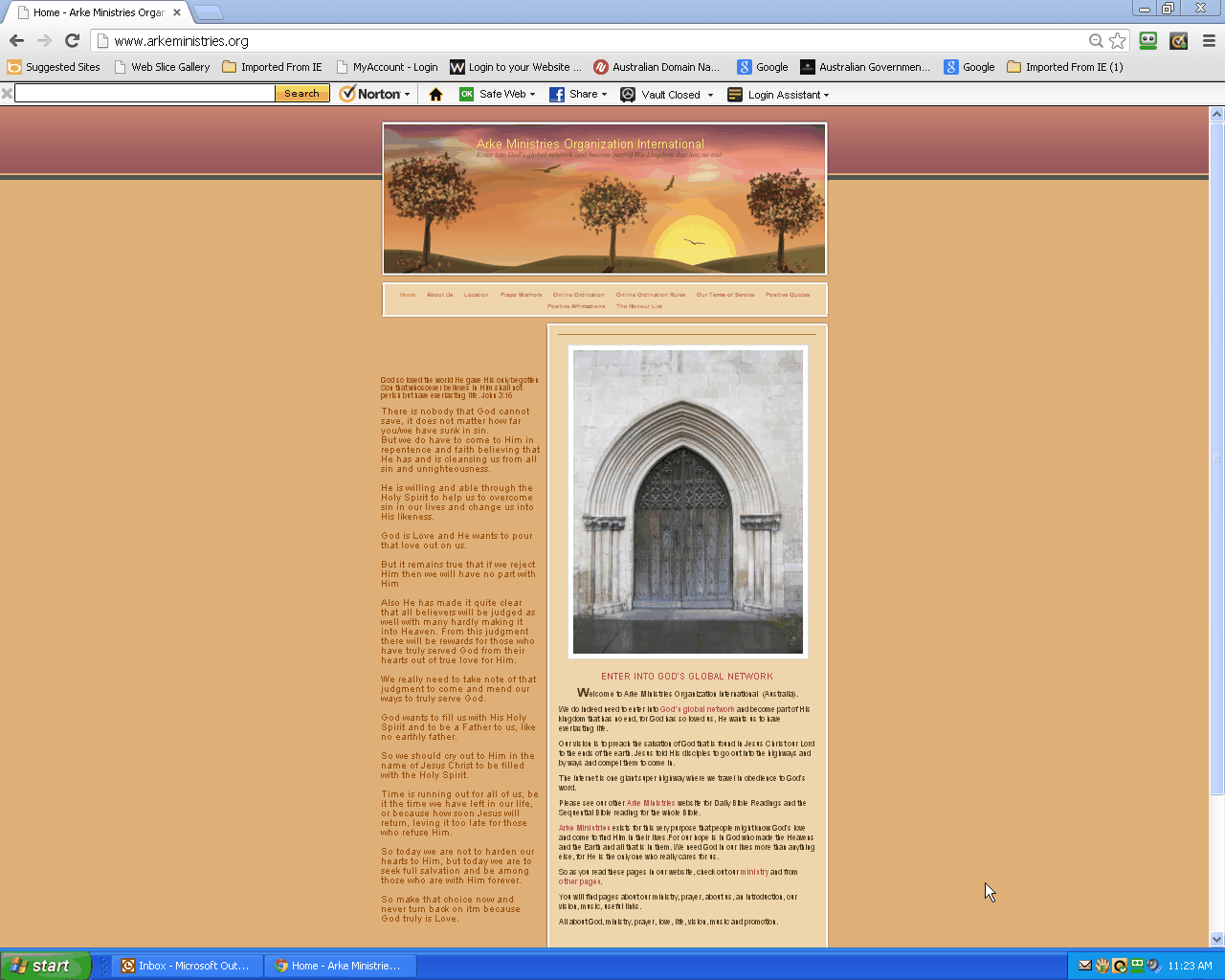Open Login to your Website bookmark

click(516, 67)
